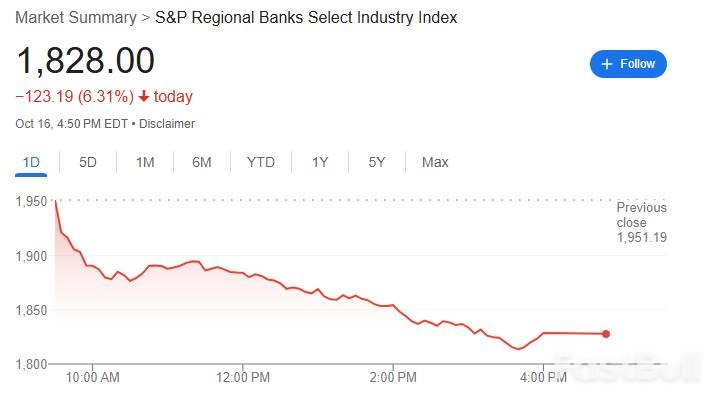Click the Follow button
This screenshot has width=722, height=402.
pyautogui.click(x=628, y=64)
